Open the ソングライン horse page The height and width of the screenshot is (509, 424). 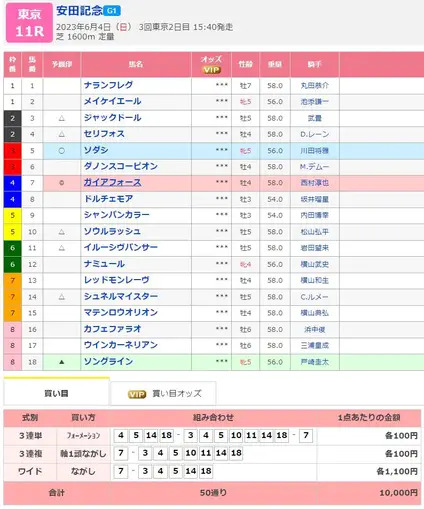pos(108,361)
